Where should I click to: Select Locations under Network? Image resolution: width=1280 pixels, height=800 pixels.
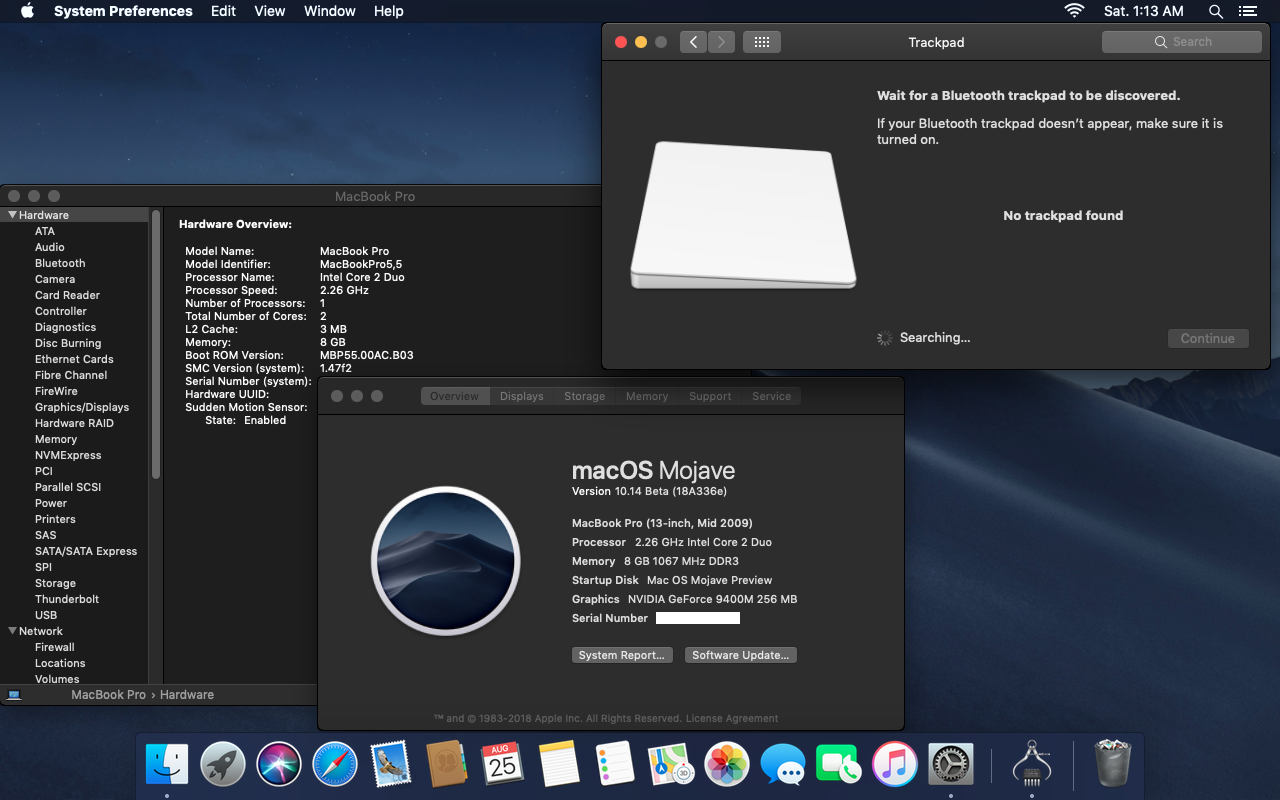click(60, 663)
